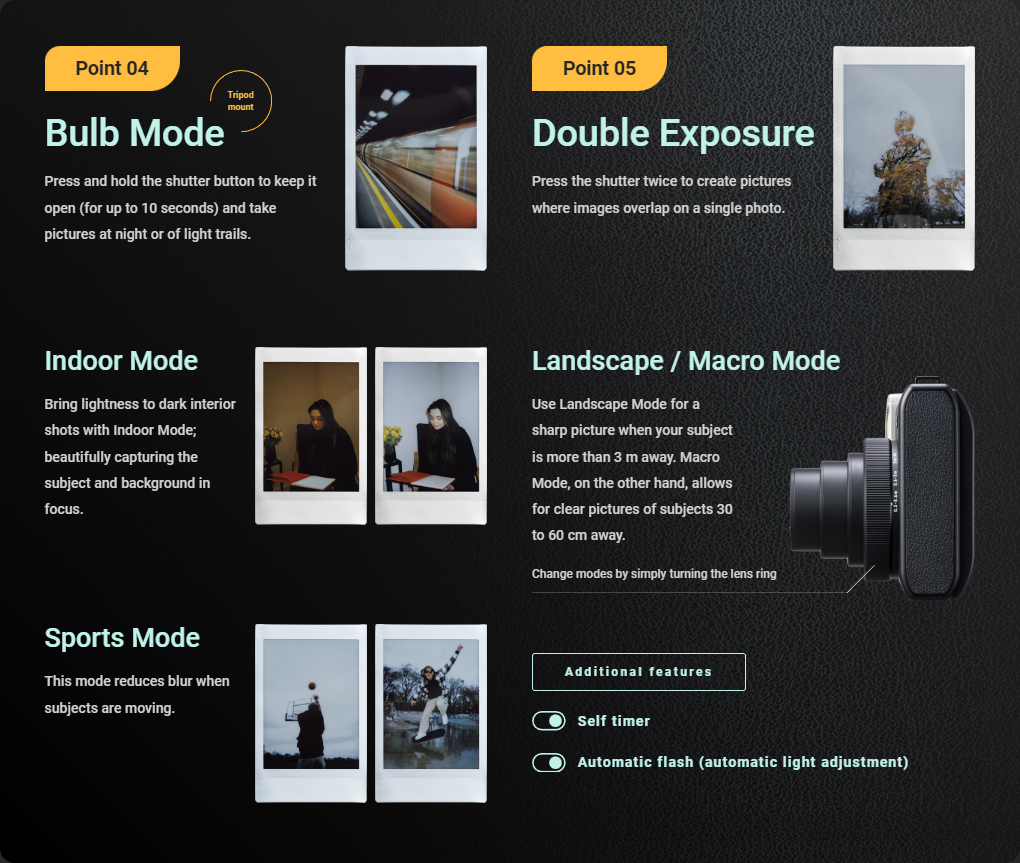Click the Sports Mode heading
Image resolution: width=1020 pixels, height=863 pixels.
click(122, 638)
